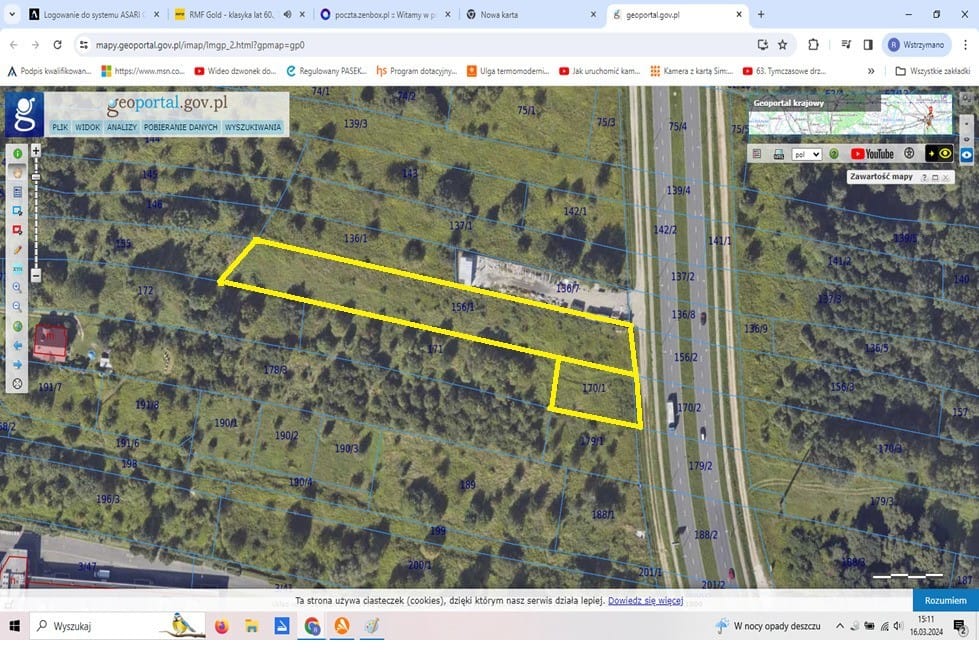Open the YouTube channel icon
The height and width of the screenshot is (652, 979).
[872, 154]
